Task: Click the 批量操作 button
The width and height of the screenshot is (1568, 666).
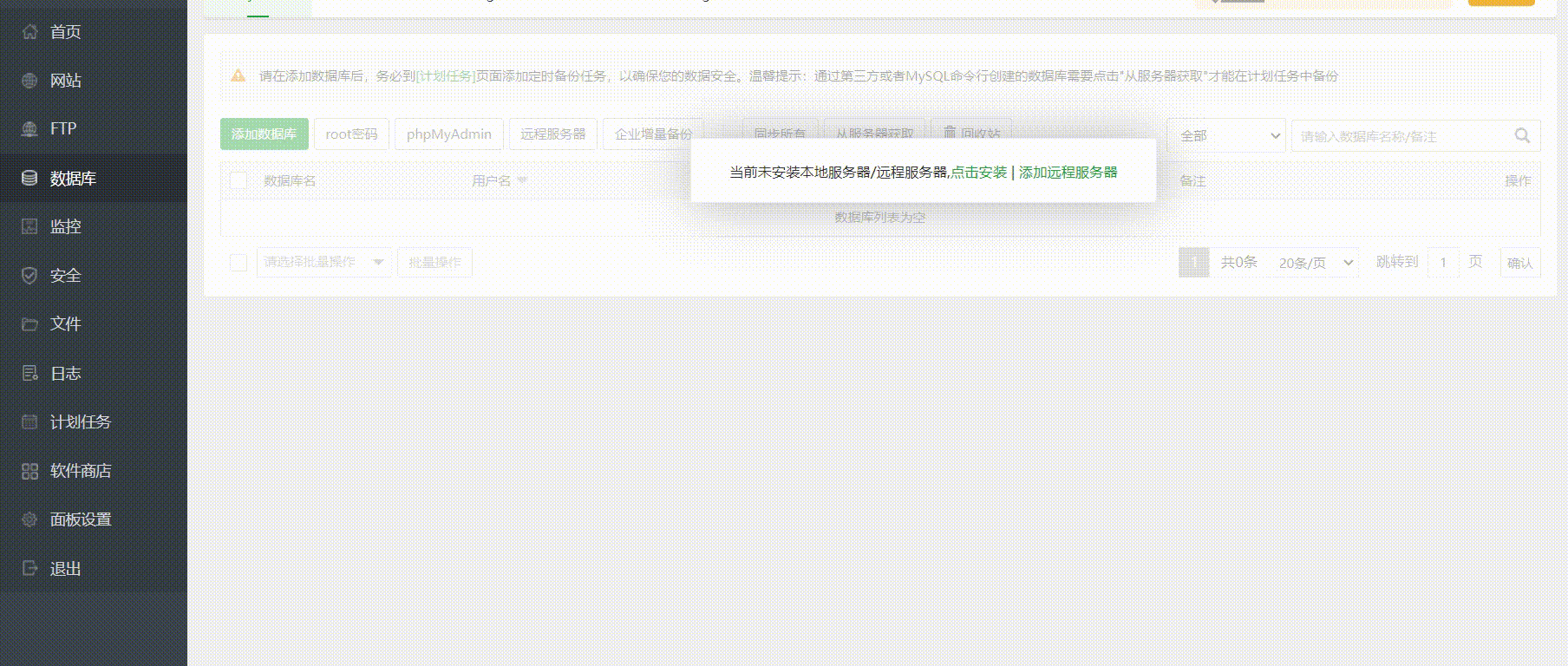Action: [x=434, y=262]
